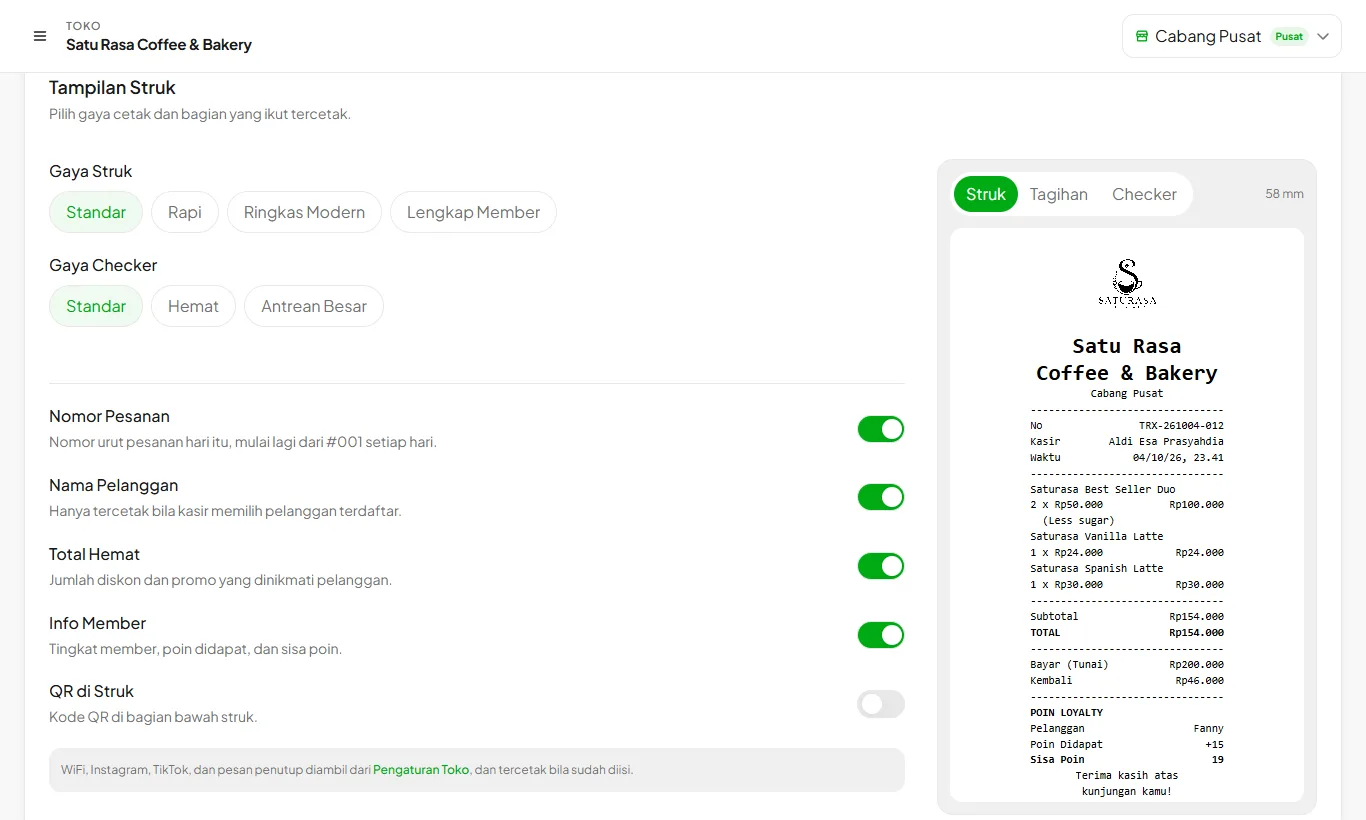The height and width of the screenshot is (820, 1366).
Task: Open the hamburger navigation menu
Action: [x=40, y=36]
